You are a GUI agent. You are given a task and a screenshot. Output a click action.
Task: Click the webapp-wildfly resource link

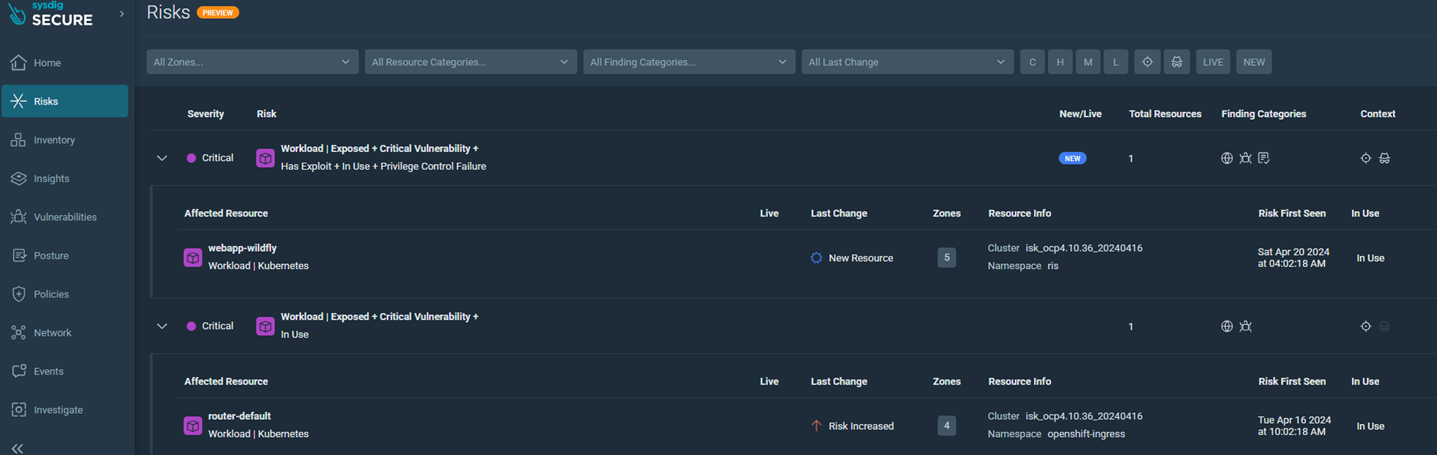[242, 248]
